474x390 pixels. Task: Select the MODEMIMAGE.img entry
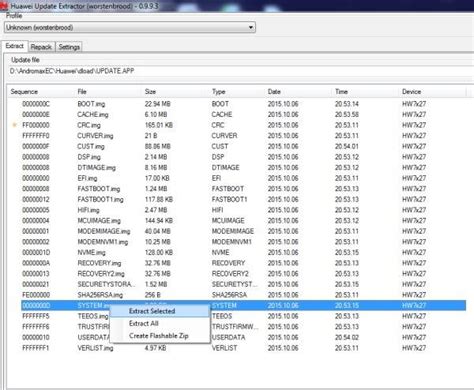click(x=243, y=231)
